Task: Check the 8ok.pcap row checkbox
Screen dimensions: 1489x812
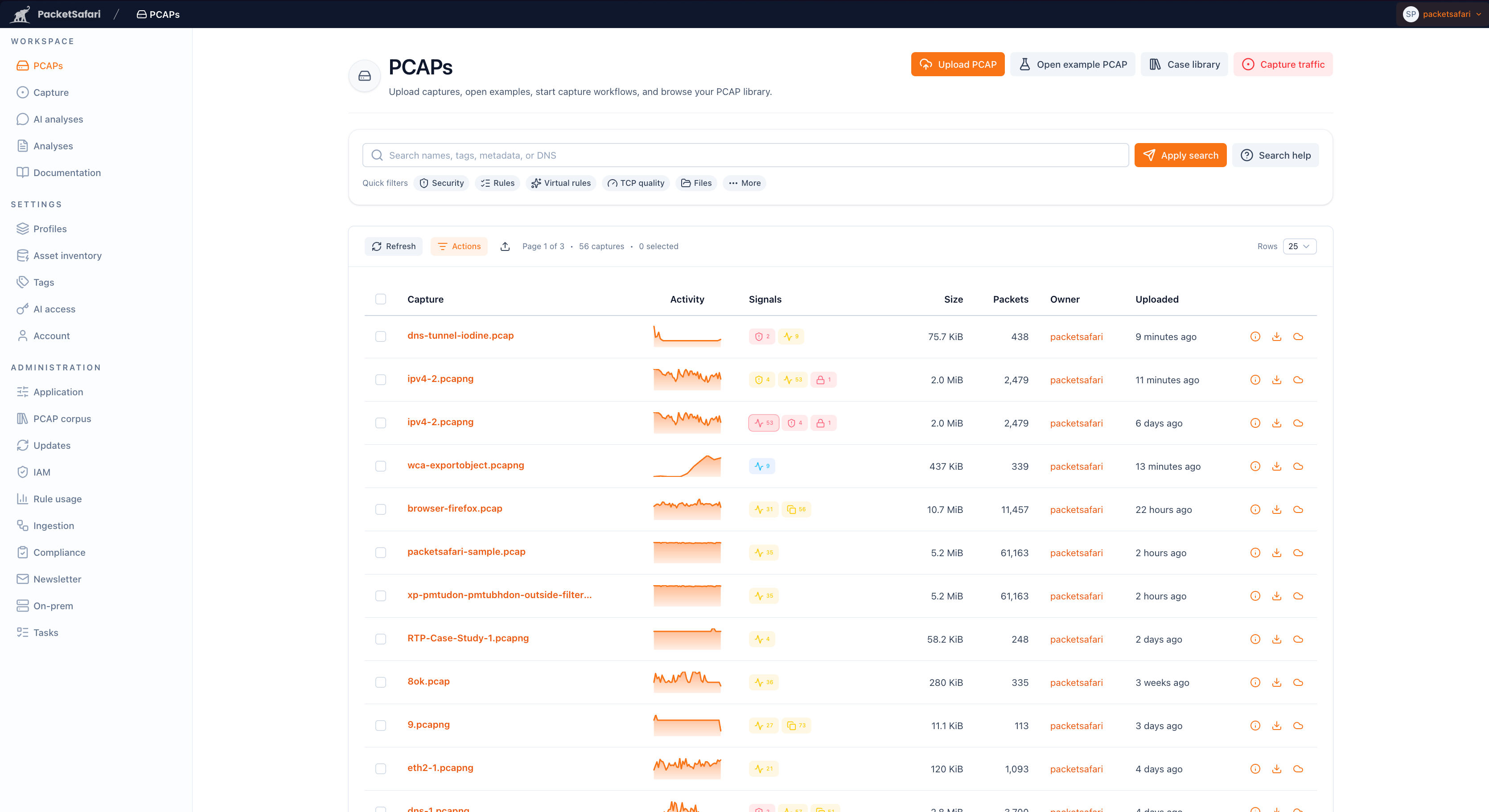Action: point(380,683)
